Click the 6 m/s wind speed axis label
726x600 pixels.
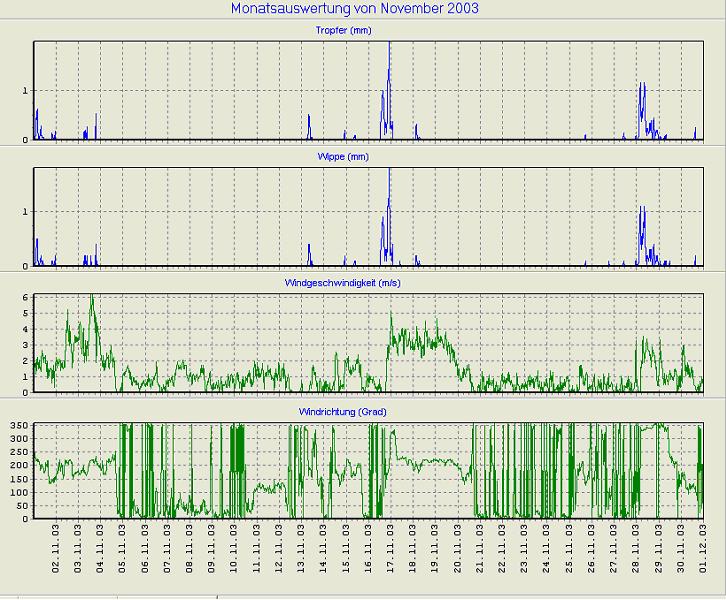point(25,298)
